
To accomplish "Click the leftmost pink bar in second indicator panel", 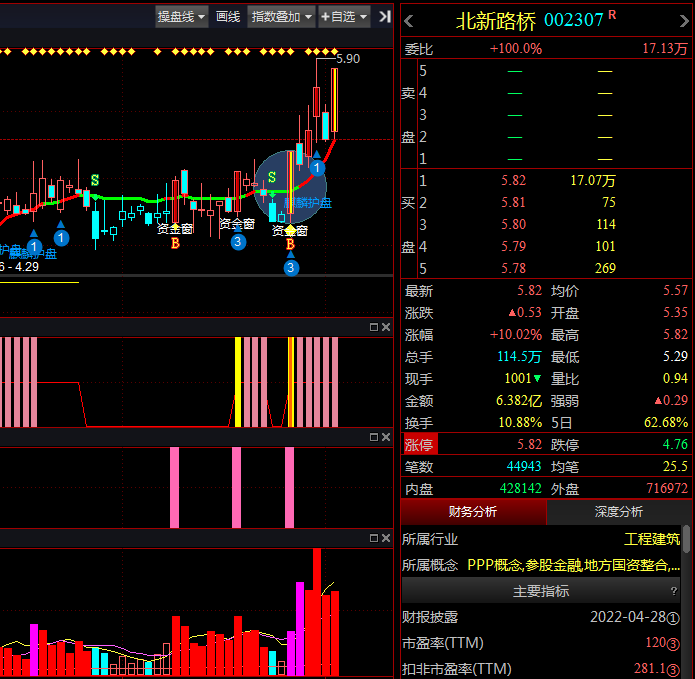I will 175,488.
